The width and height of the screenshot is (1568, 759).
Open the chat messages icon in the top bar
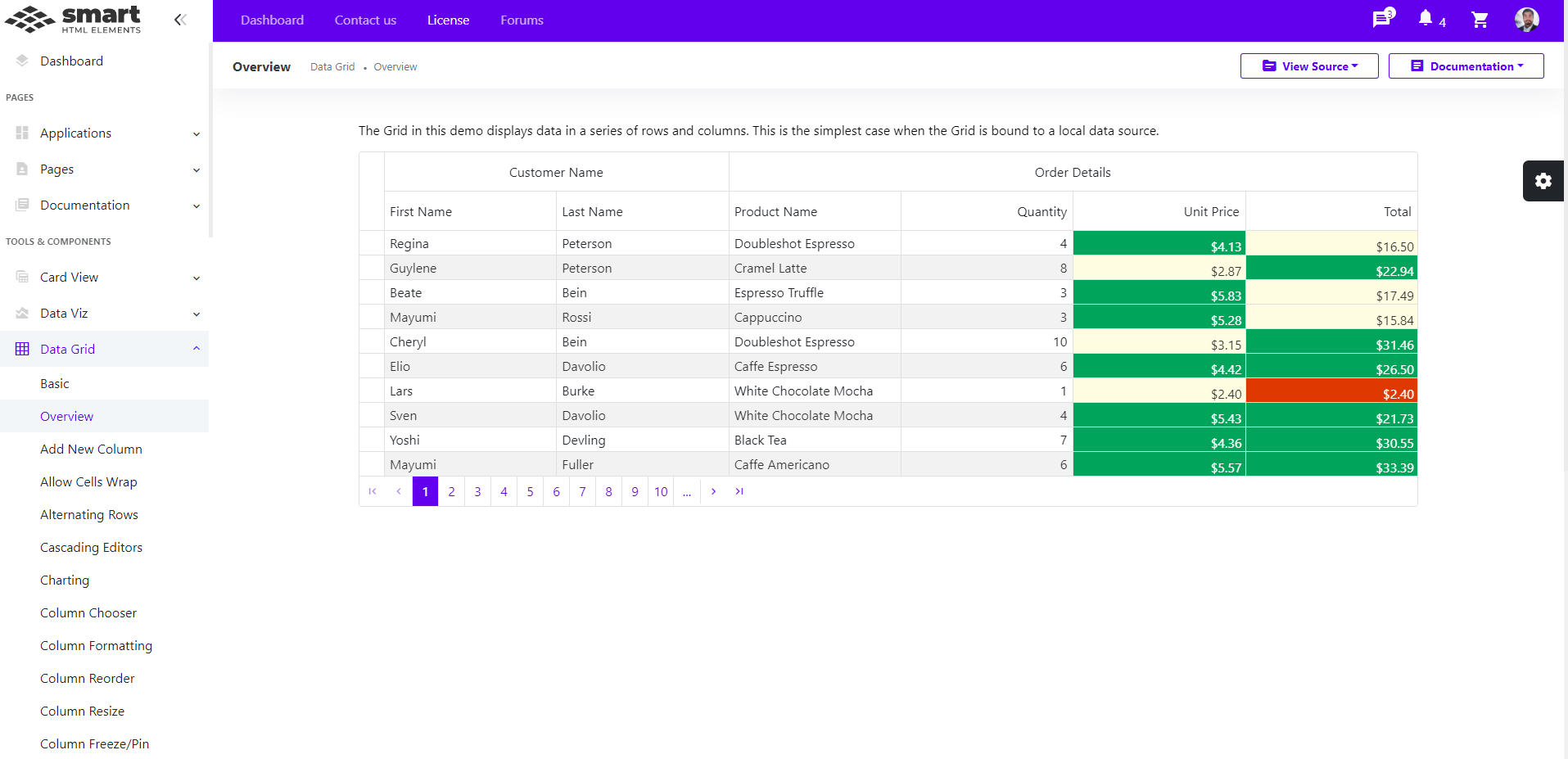[x=1381, y=20]
